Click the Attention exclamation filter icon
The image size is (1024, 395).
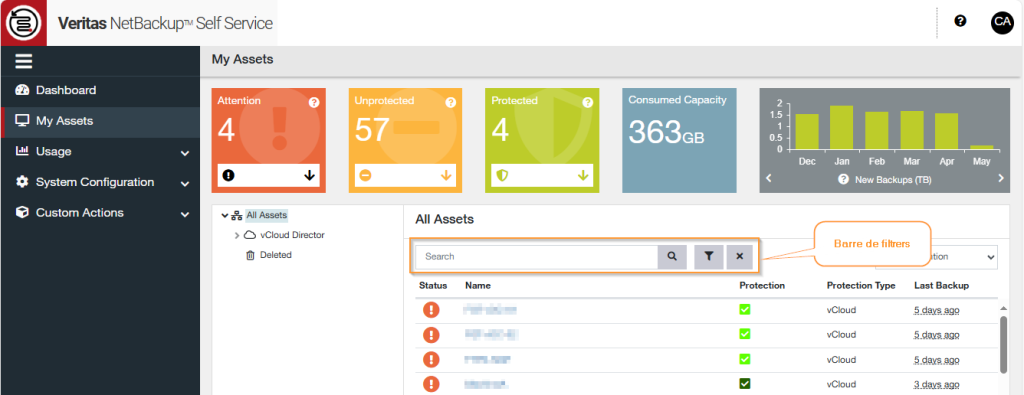tap(229, 175)
